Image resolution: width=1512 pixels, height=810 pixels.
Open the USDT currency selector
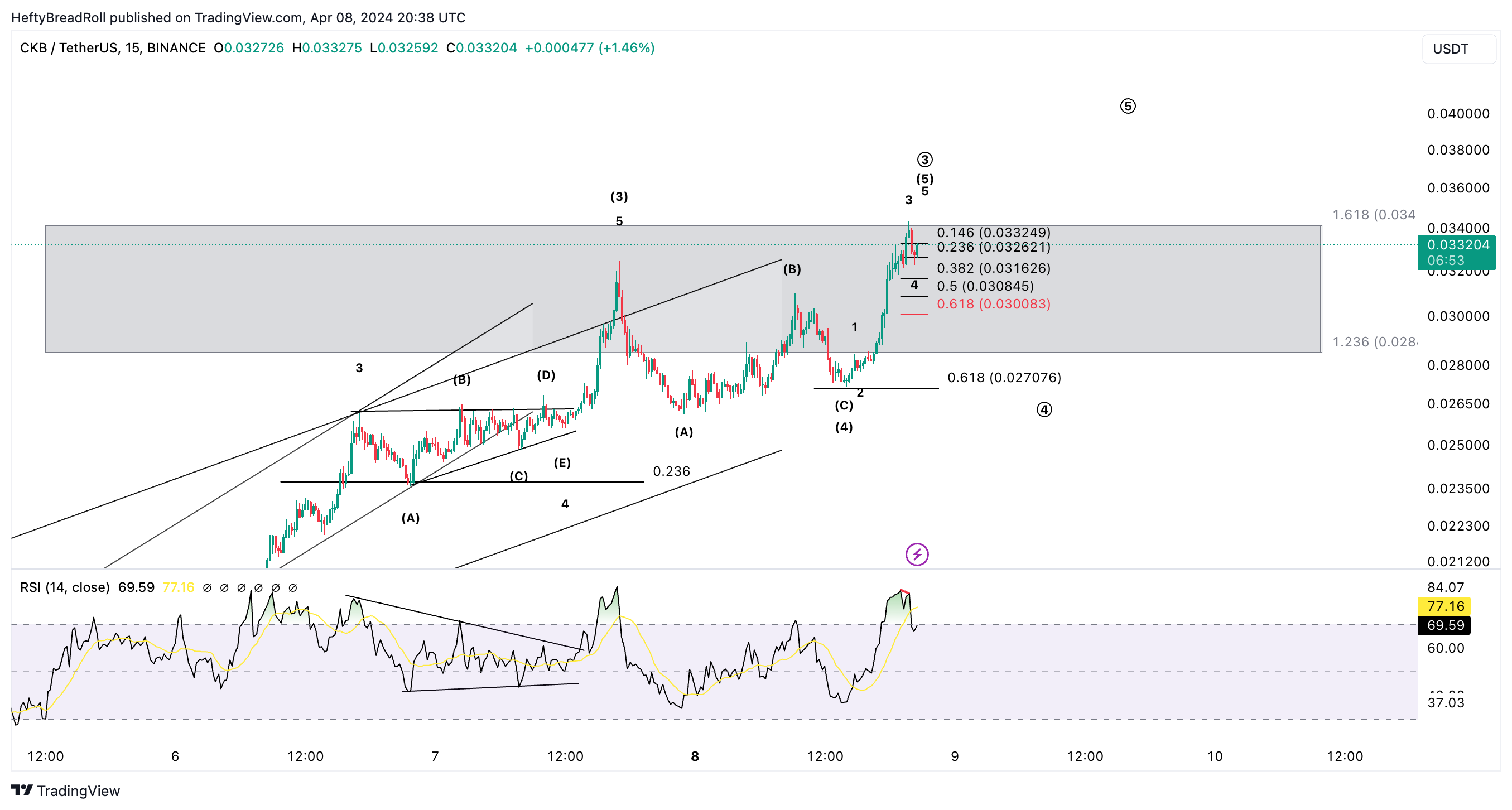click(x=1458, y=49)
